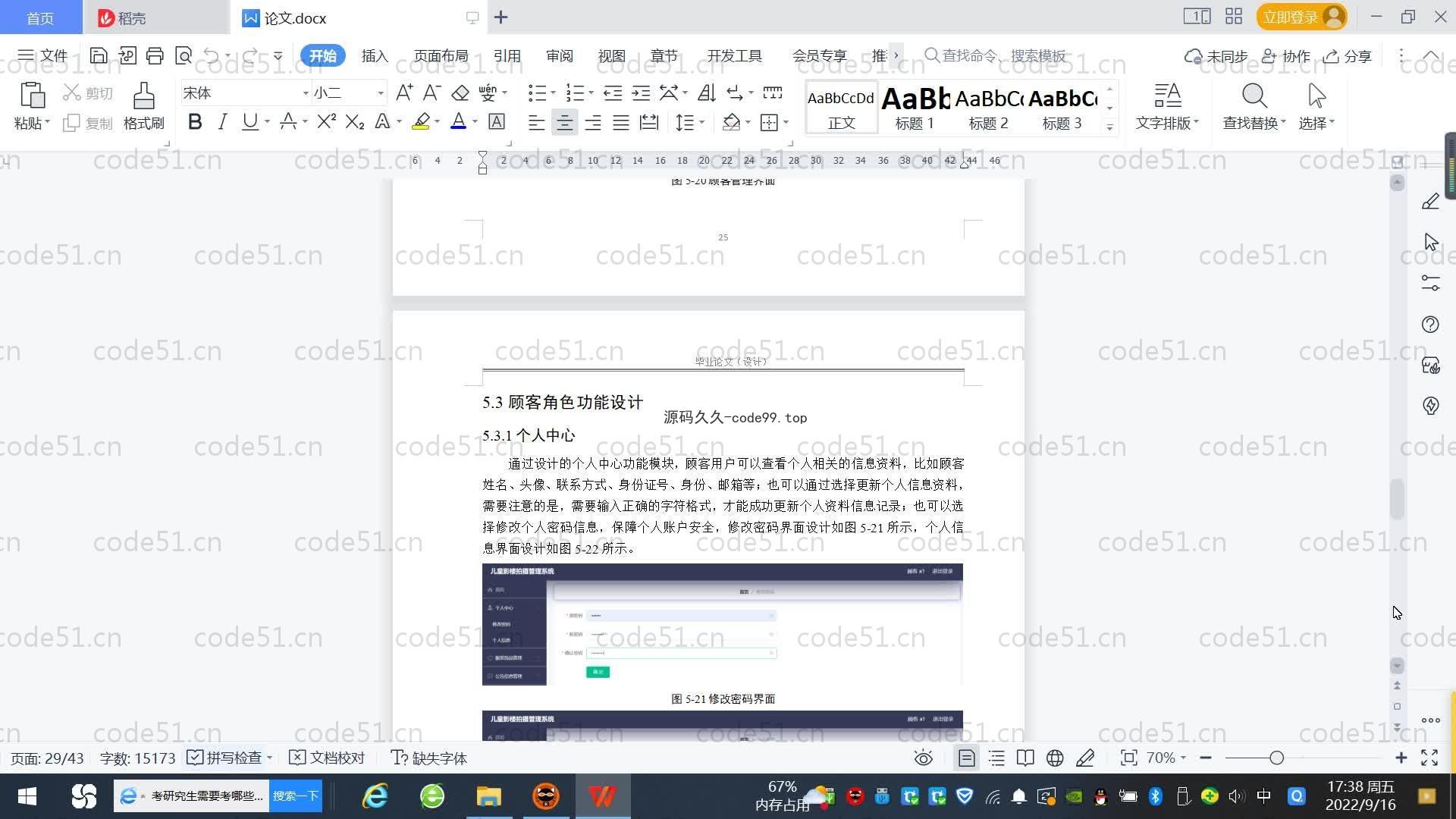Click the Save icon in quick toolbar
Screen dimensions: 1456x819
(x=99, y=55)
